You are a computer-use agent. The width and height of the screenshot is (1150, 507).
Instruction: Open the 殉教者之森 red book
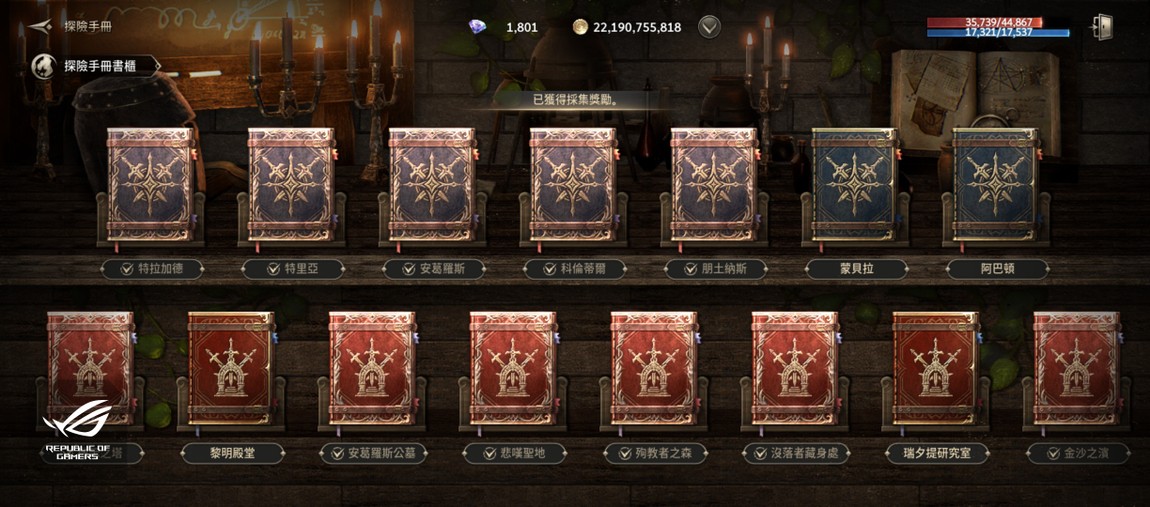pyautogui.click(x=654, y=368)
